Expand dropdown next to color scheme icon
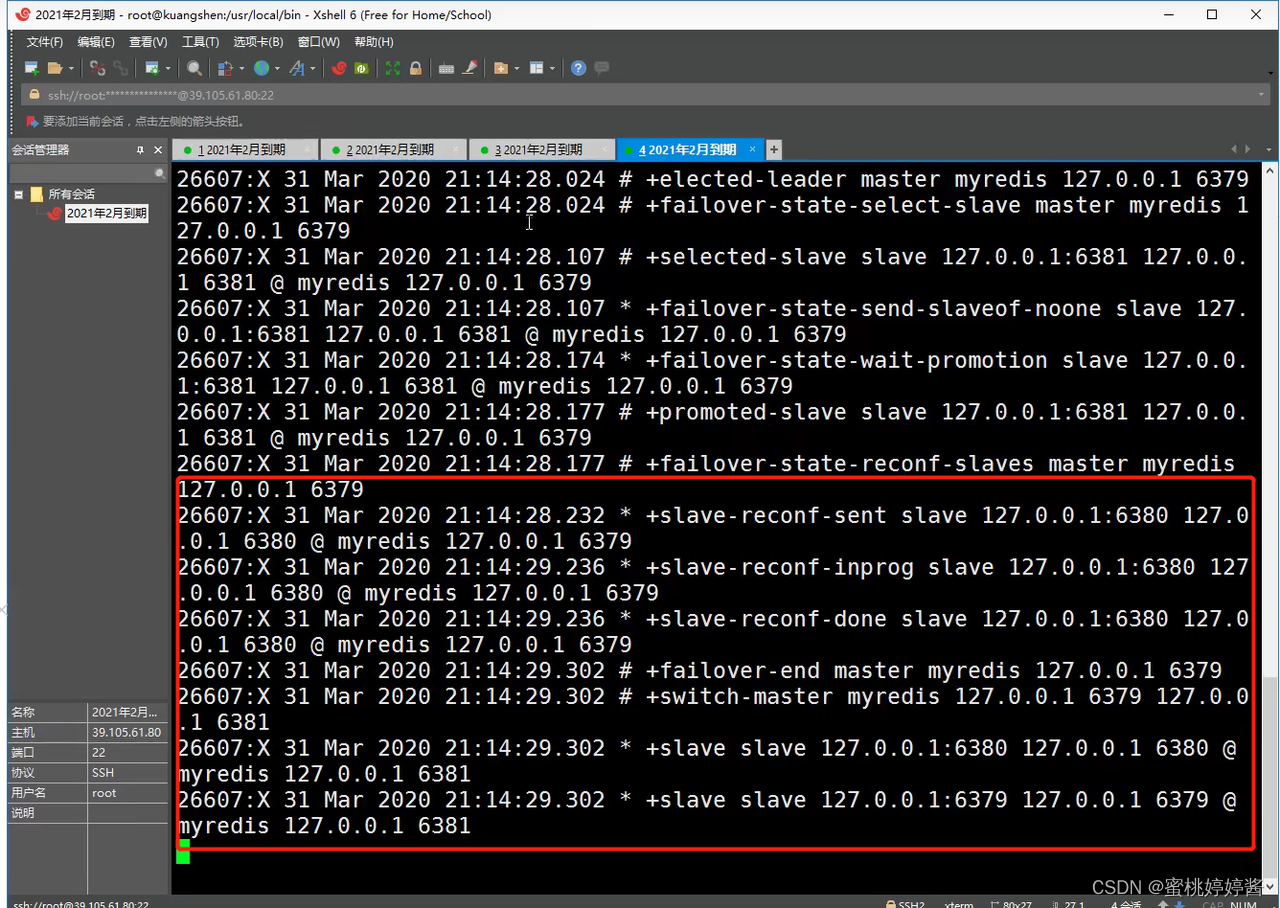The width and height of the screenshot is (1280, 908). coord(242,68)
